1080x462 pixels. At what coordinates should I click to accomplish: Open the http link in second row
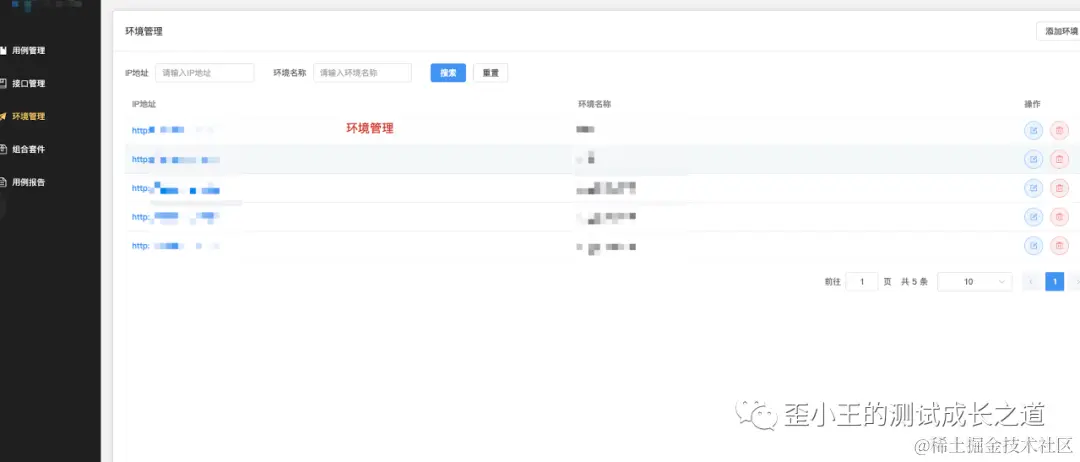176,160
